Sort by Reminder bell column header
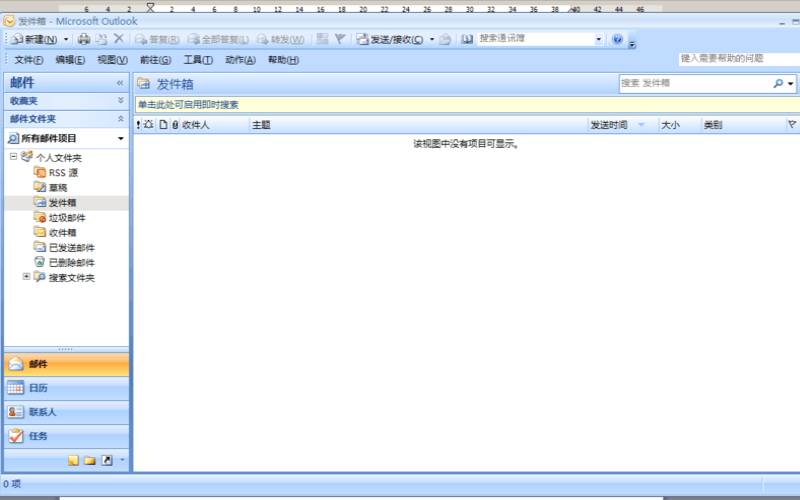This screenshot has width=800, height=500. pos(148,124)
